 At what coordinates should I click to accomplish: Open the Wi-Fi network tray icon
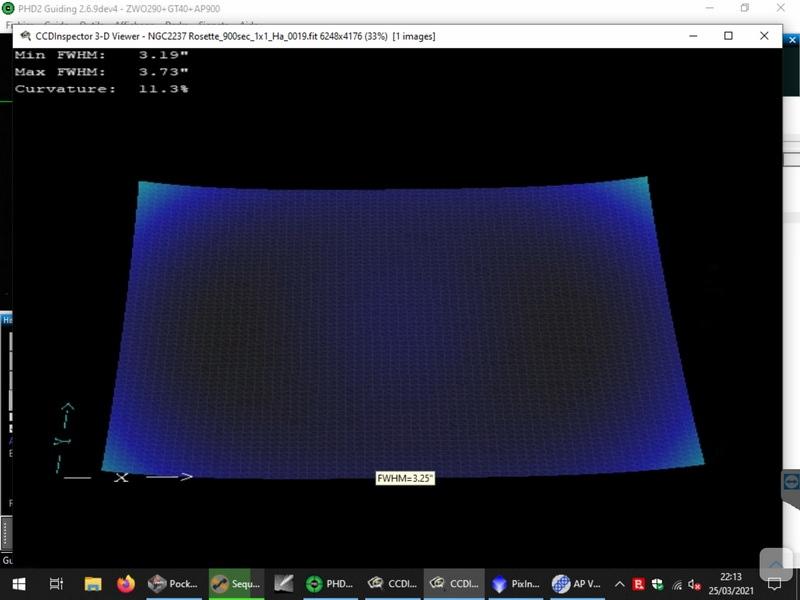(x=677, y=585)
